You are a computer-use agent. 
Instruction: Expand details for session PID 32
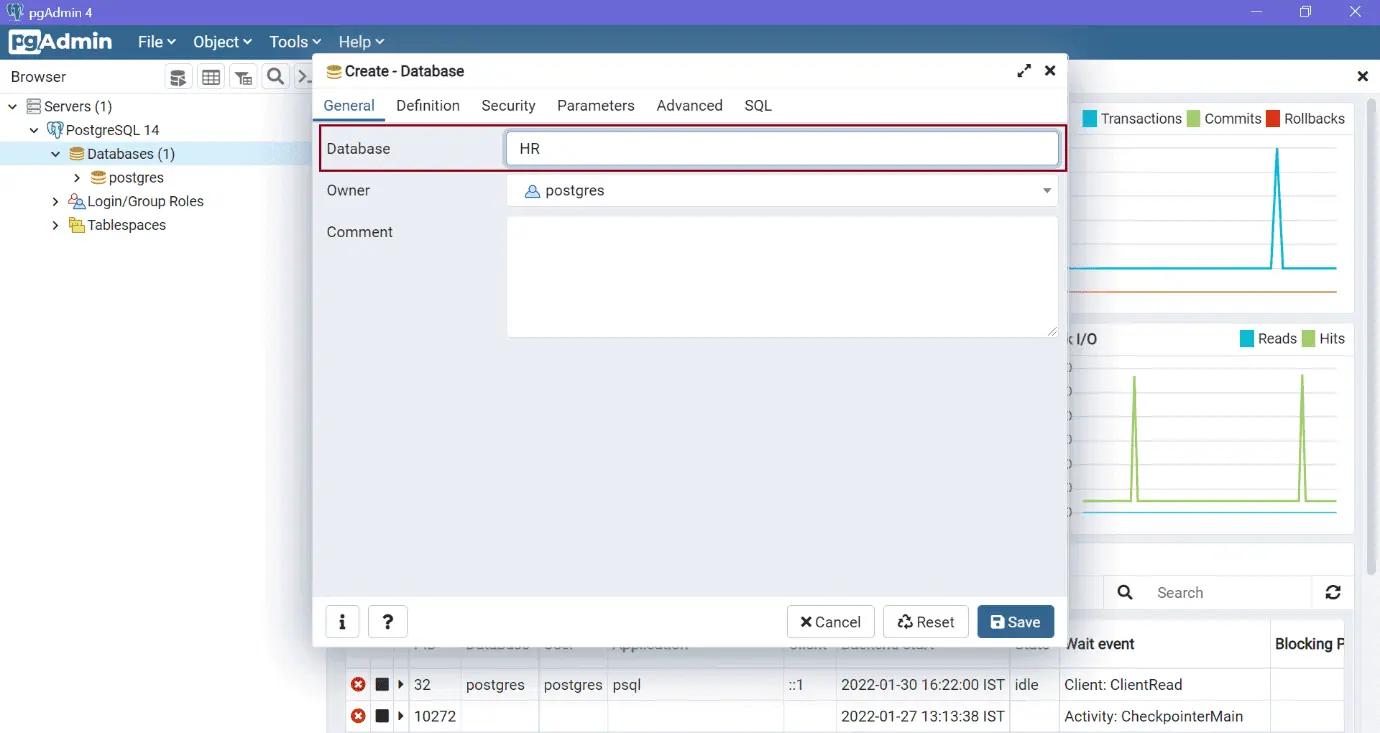click(400, 684)
